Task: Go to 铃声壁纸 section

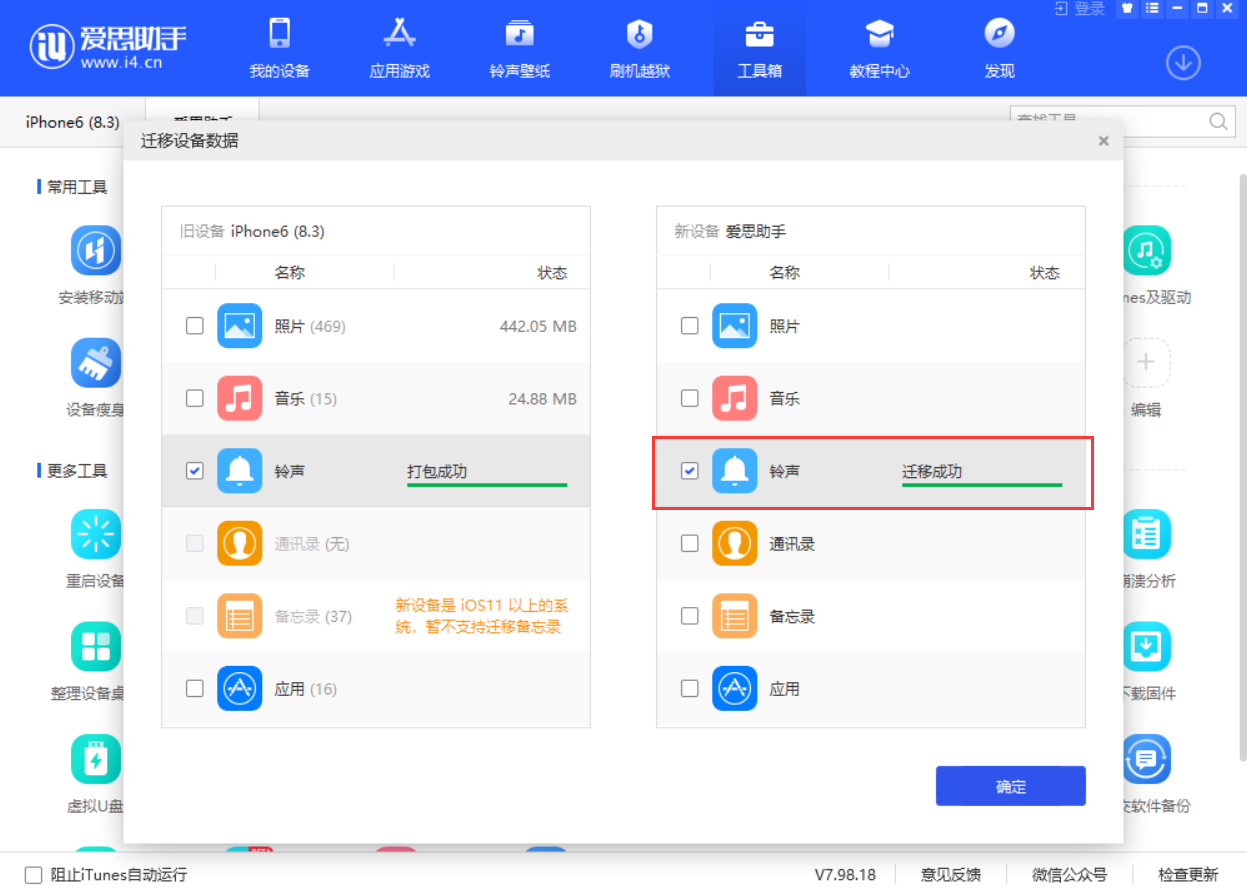Action: click(519, 49)
